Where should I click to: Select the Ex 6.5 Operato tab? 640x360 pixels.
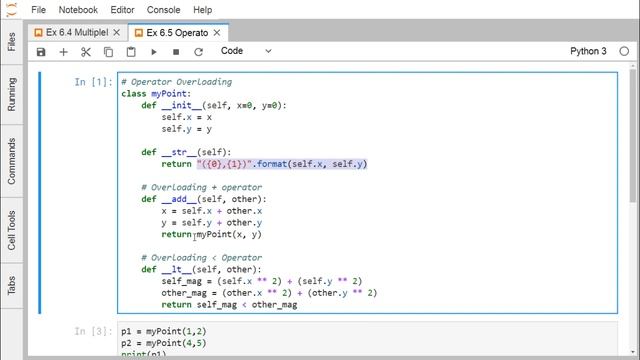coord(177,33)
